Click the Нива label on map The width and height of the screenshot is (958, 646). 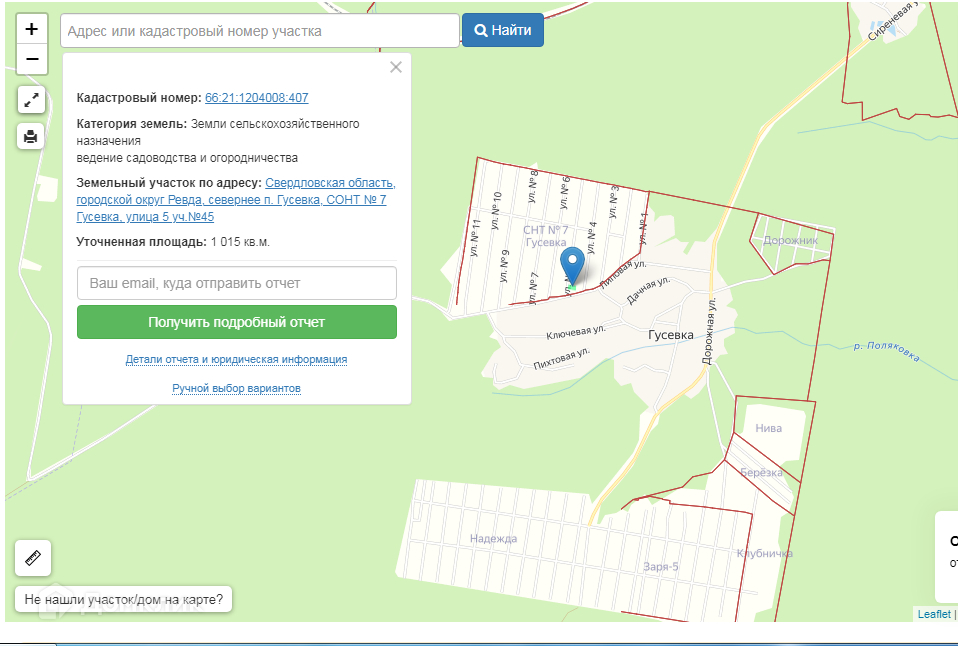coord(769,428)
